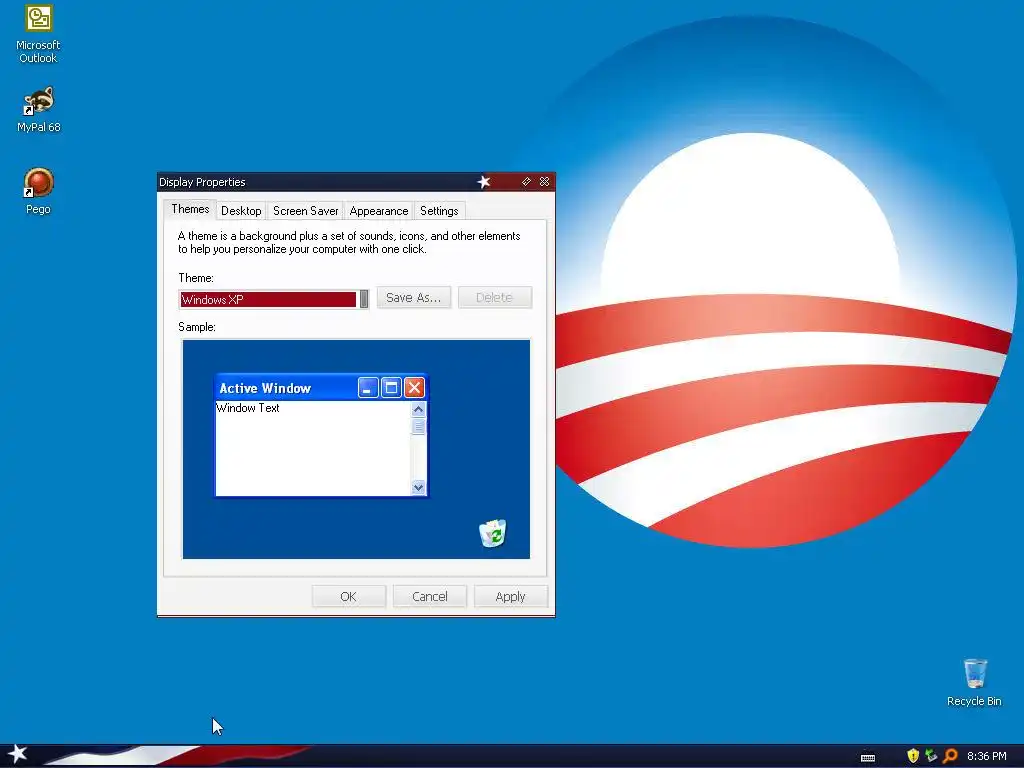Click the sample scrollbar up arrow
The image size is (1024, 768).
(x=419, y=409)
